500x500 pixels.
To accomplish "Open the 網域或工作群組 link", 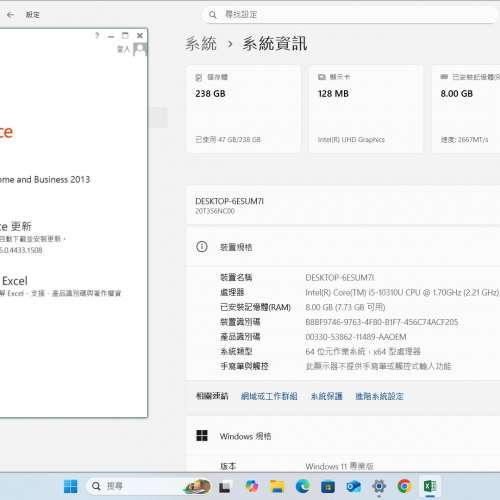I will (269, 396).
